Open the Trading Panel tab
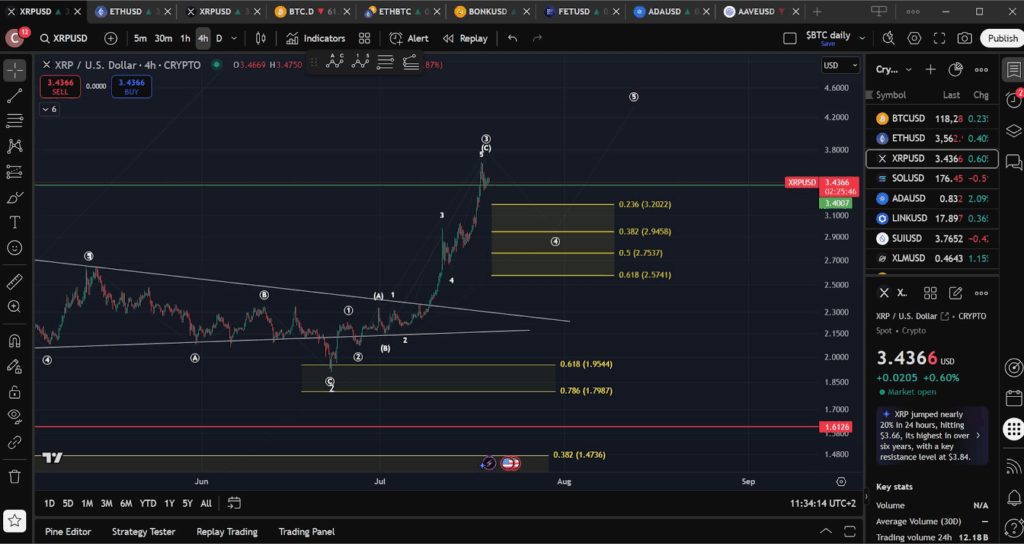The height and width of the screenshot is (544, 1024). point(306,532)
